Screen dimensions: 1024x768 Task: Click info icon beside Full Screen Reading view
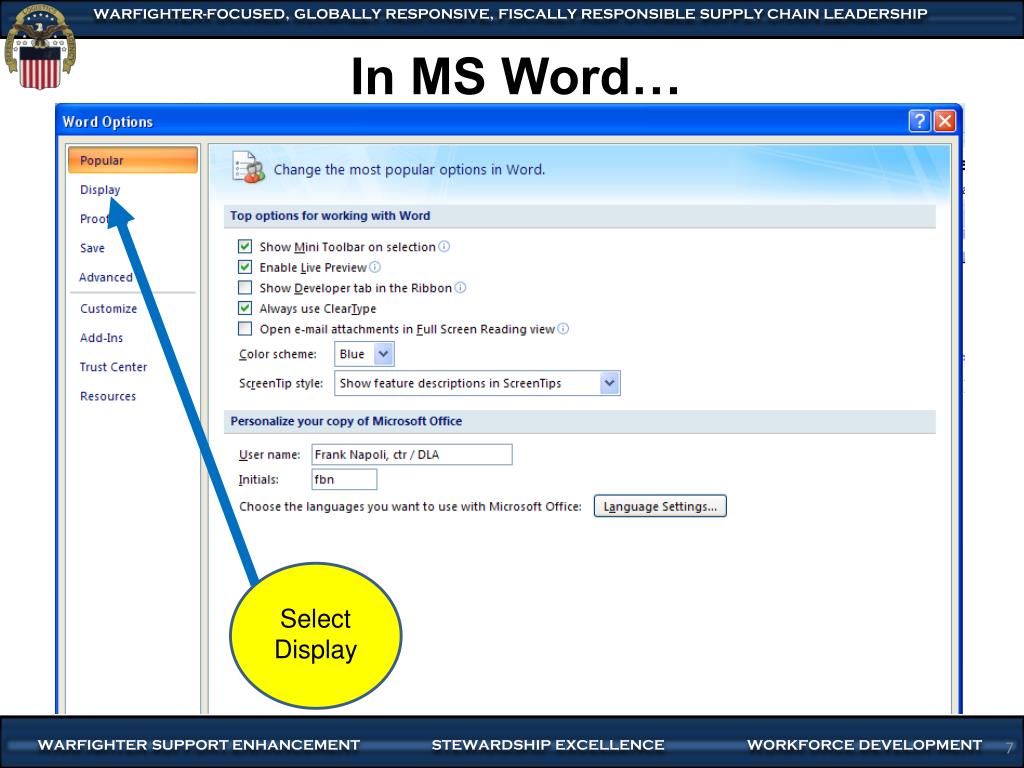click(x=563, y=328)
